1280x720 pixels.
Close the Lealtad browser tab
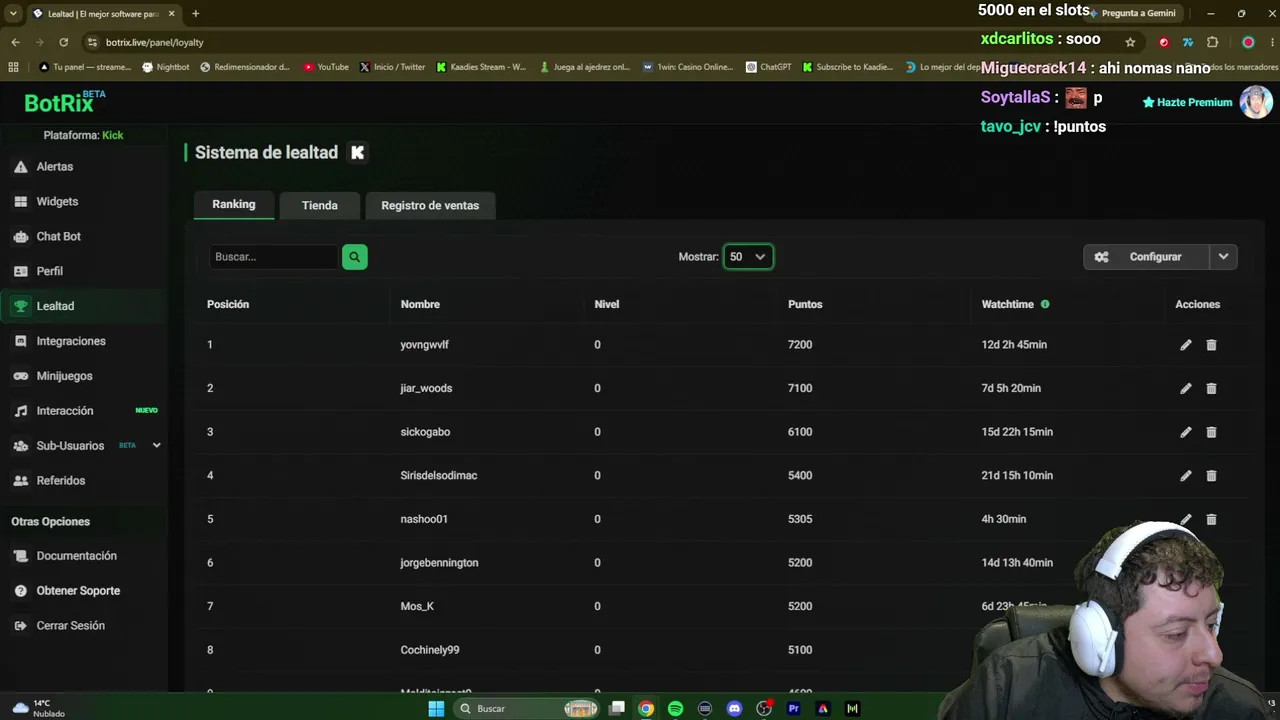point(172,14)
